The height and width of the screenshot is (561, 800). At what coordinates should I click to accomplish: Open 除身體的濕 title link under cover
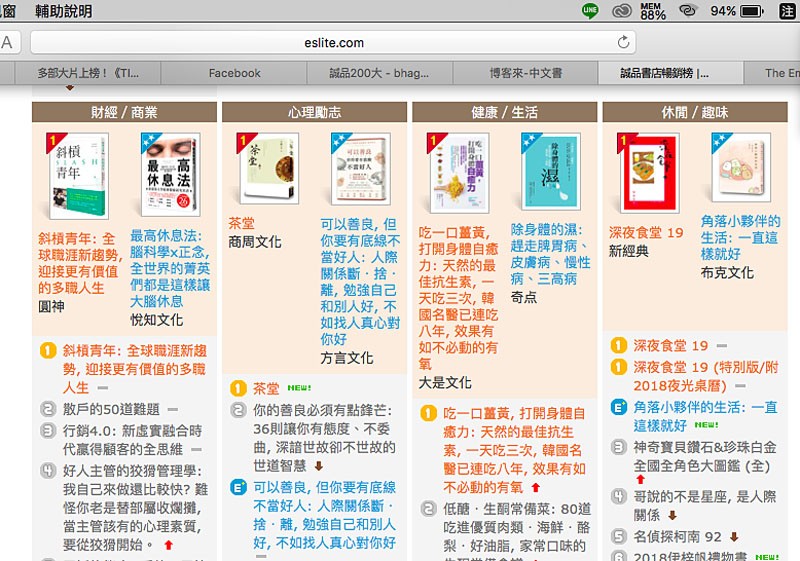coord(550,254)
